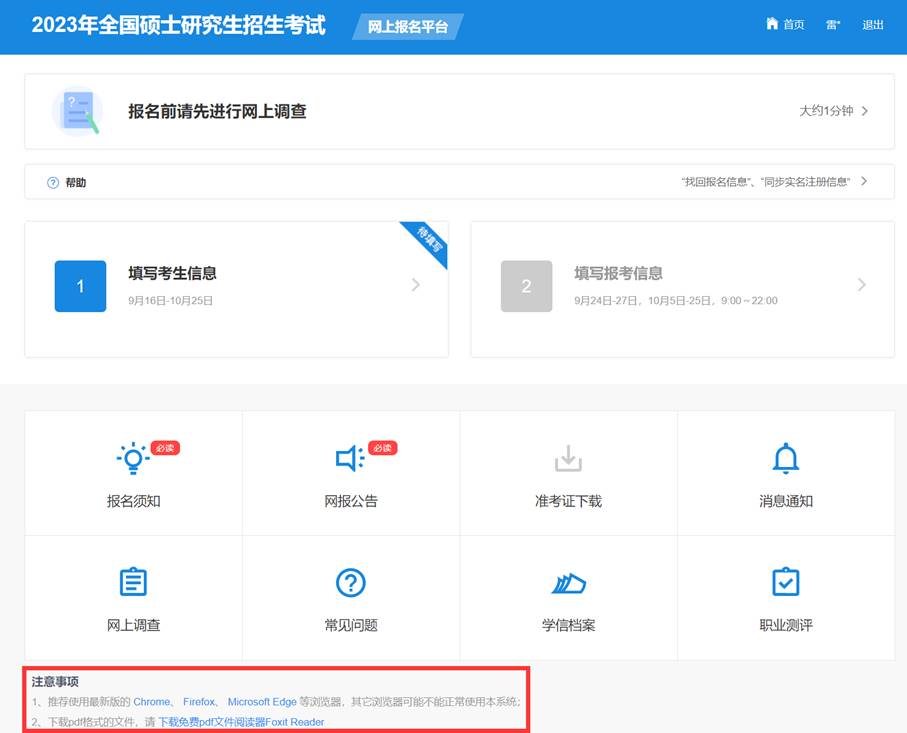Go to 首页 in top navigation
Screen dimensions: 907x733
[x=793, y=25]
